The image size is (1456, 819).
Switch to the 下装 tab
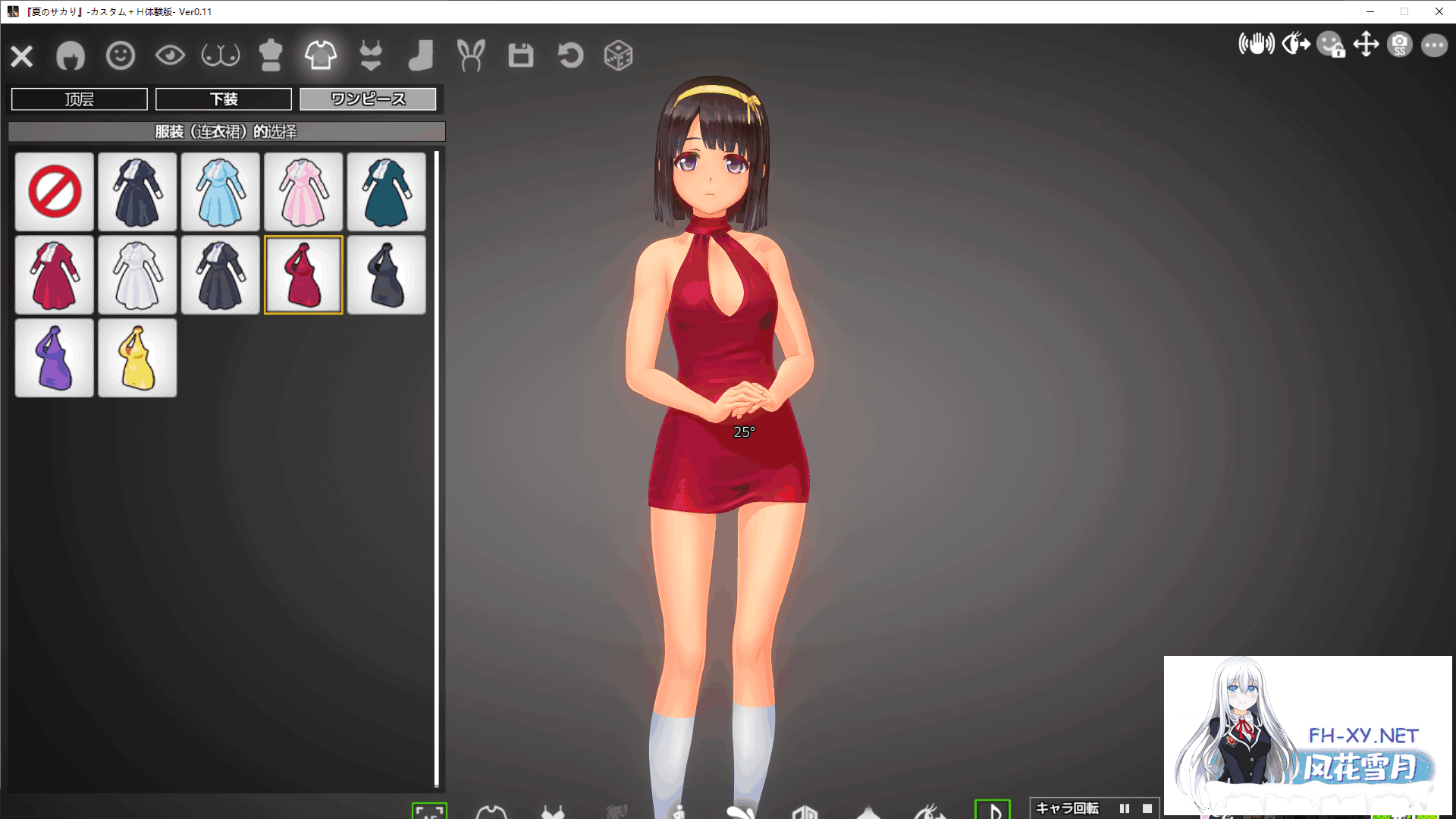pyautogui.click(x=223, y=99)
